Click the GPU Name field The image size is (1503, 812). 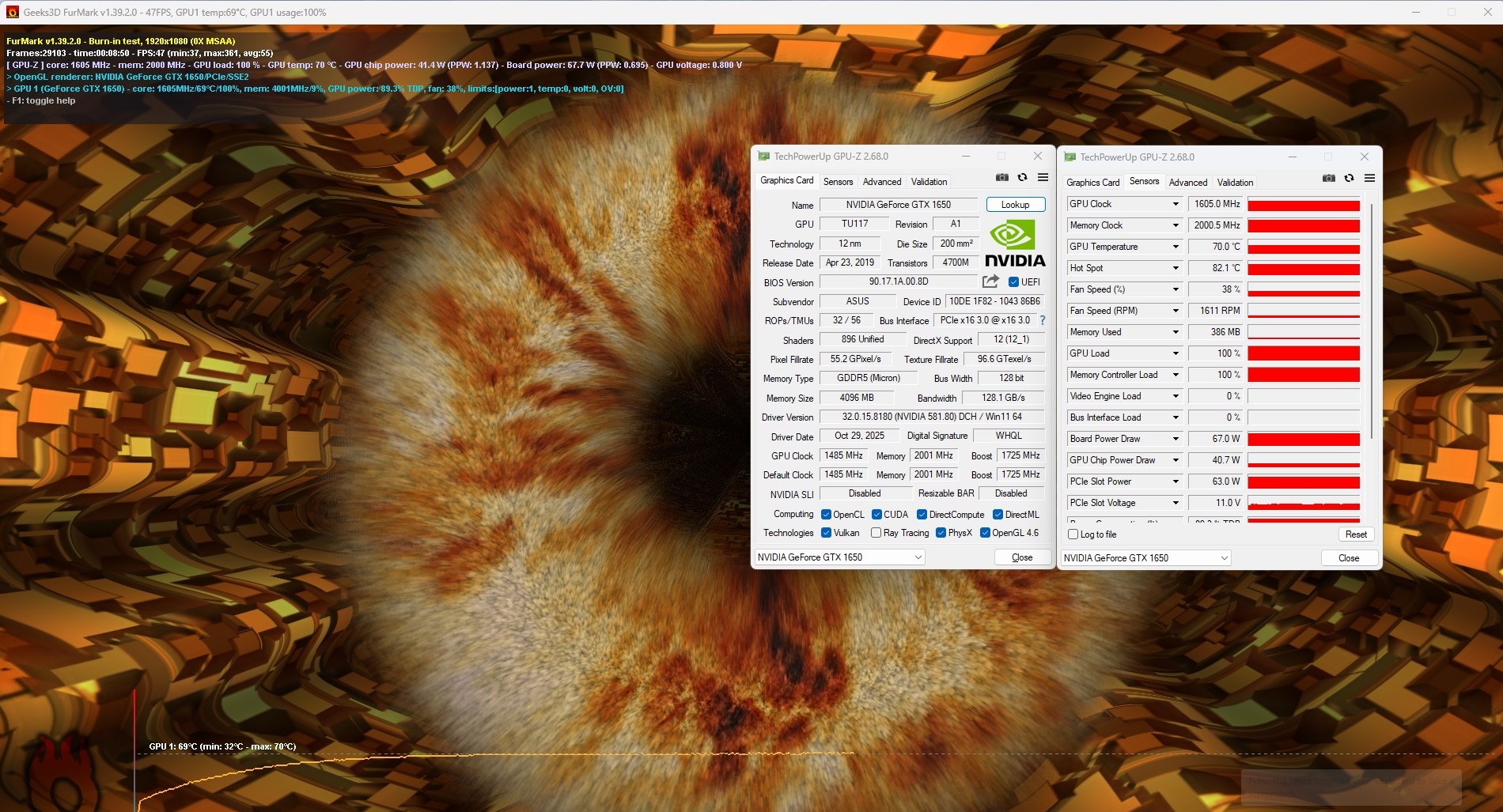click(899, 205)
